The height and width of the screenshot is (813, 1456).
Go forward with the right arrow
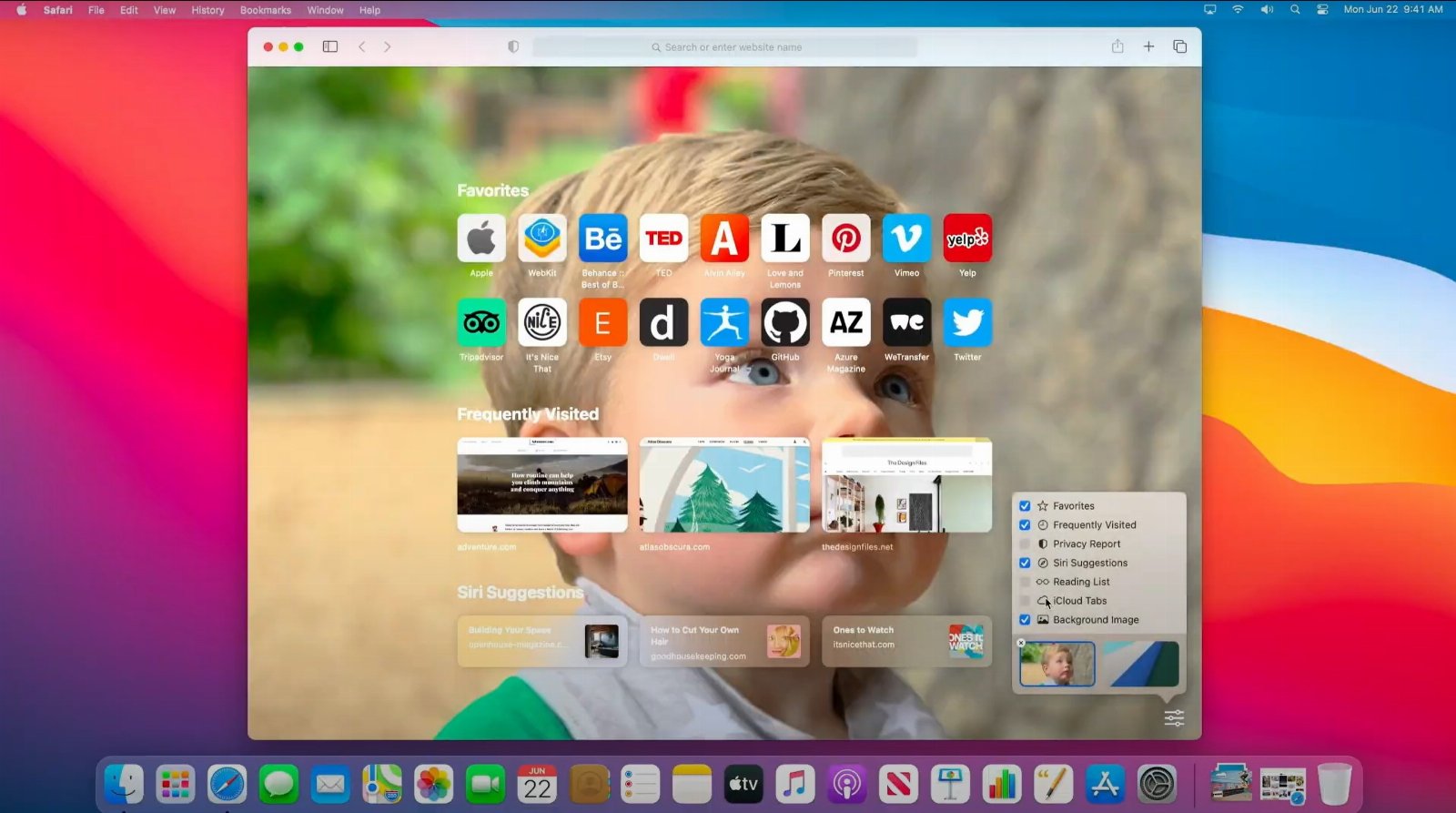coord(388,46)
